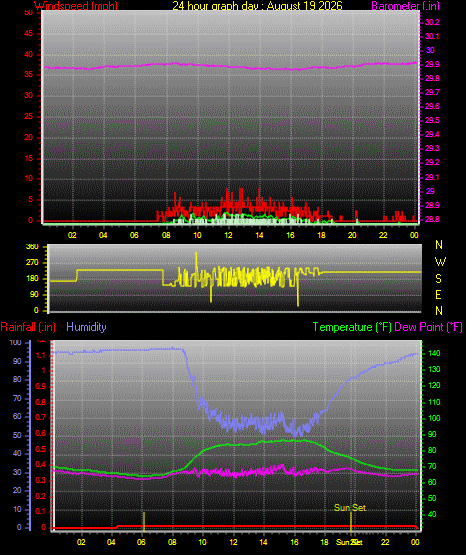Click the 270 value on wind direction axis
Image resolution: width=466 pixels, height=555 pixels.
point(32,263)
